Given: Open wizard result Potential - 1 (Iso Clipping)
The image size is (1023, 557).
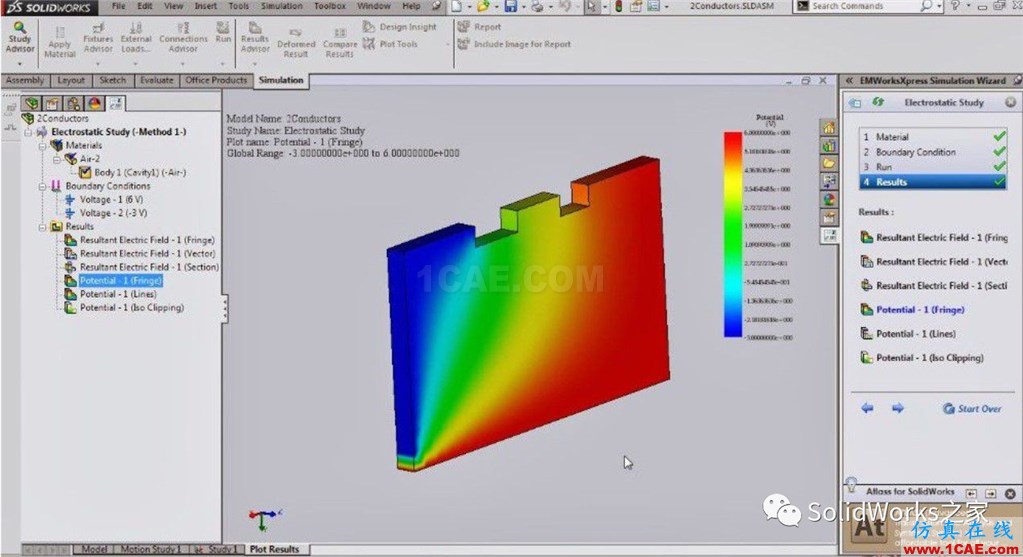Looking at the screenshot, I should pos(922,358).
